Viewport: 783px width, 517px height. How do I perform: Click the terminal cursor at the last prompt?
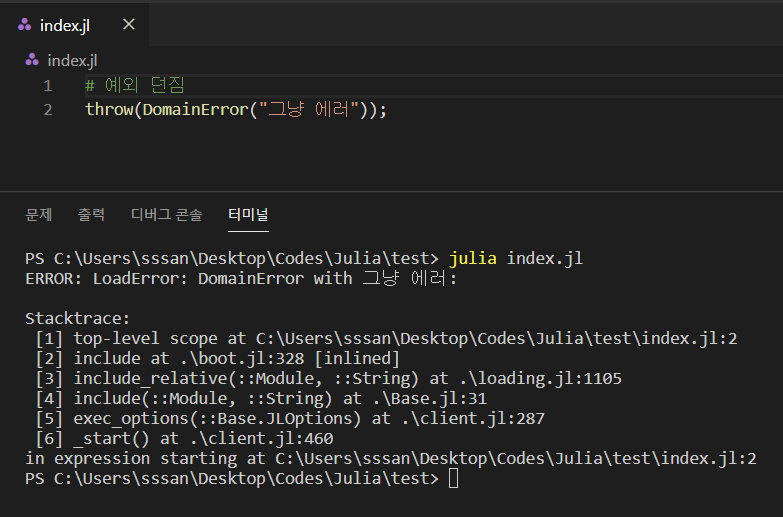coord(453,479)
